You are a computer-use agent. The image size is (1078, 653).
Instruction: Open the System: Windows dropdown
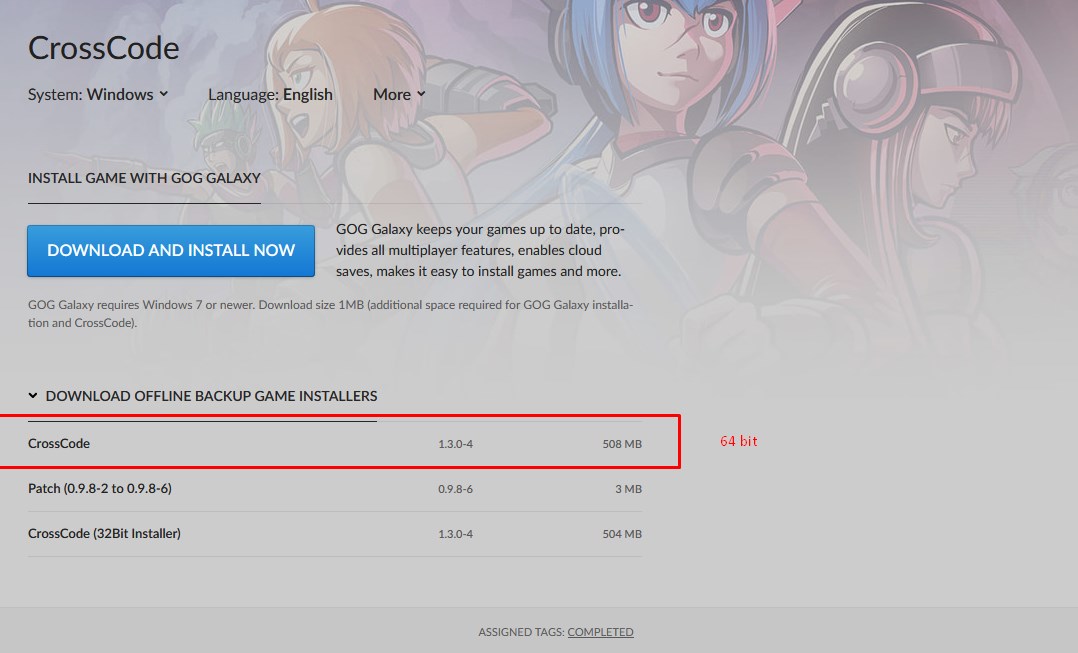coord(98,94)
